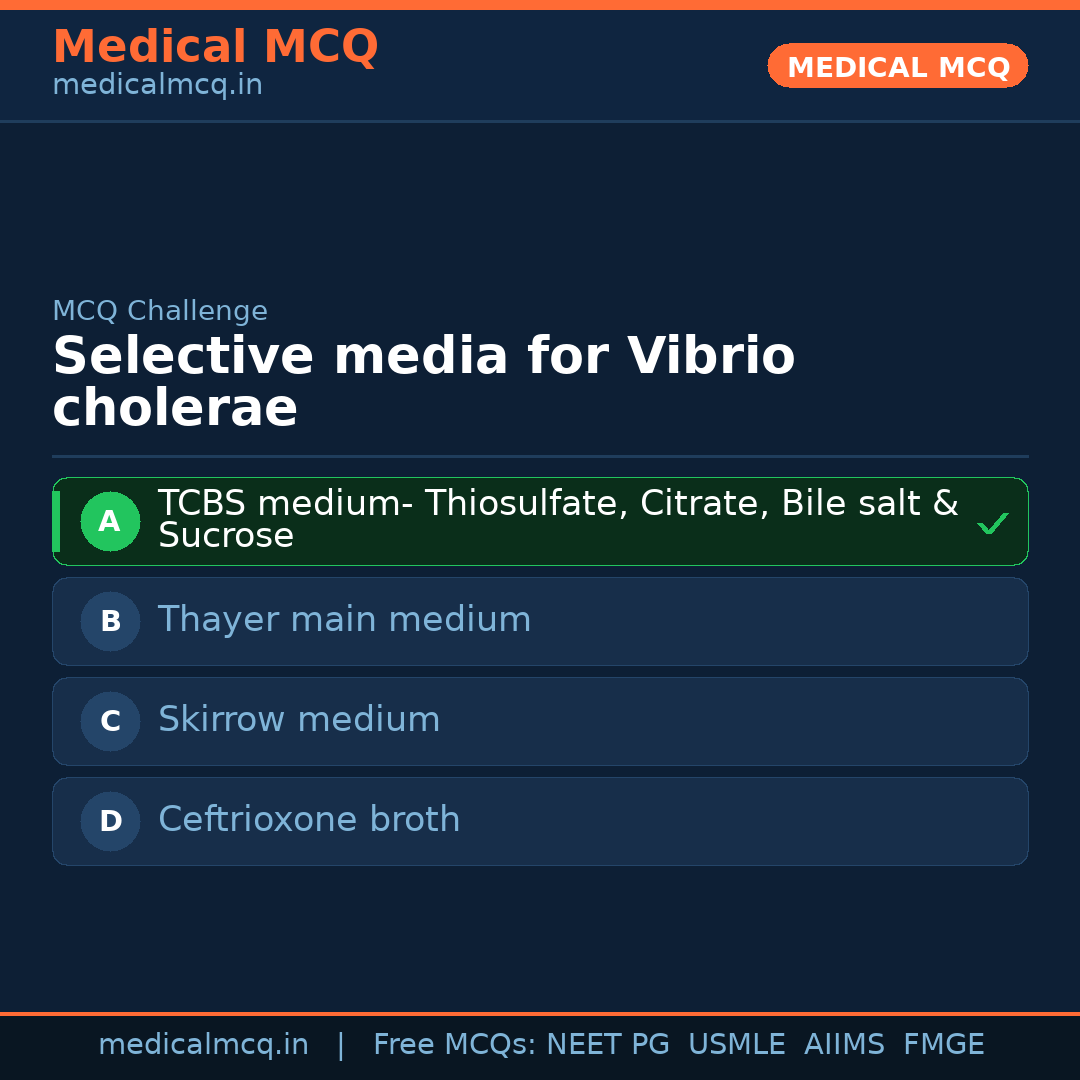Select the A letter circle
1080x1080 pixels.
tap(110, 521)
